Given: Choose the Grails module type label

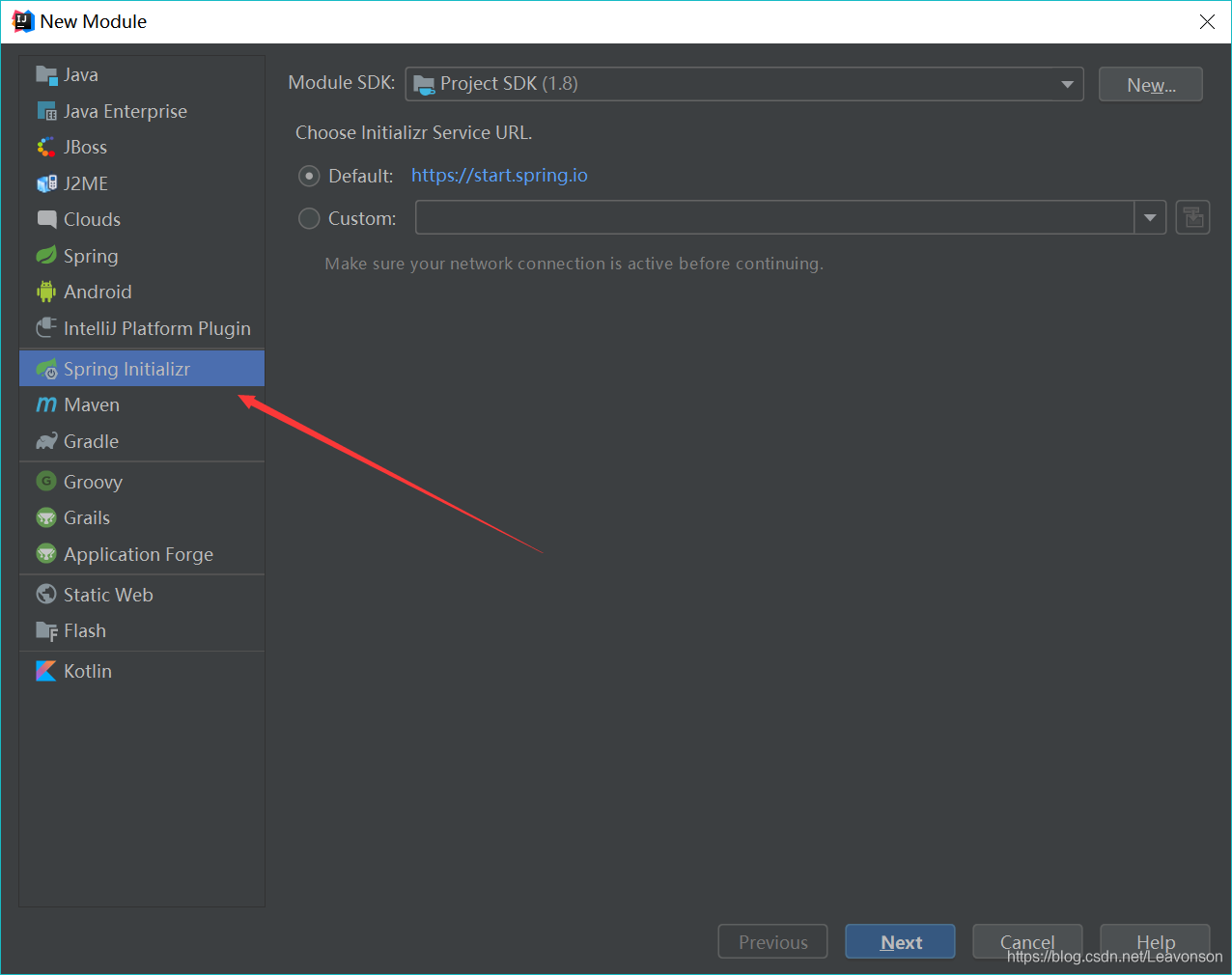Looking at the screenshot, I should [87, 517].
